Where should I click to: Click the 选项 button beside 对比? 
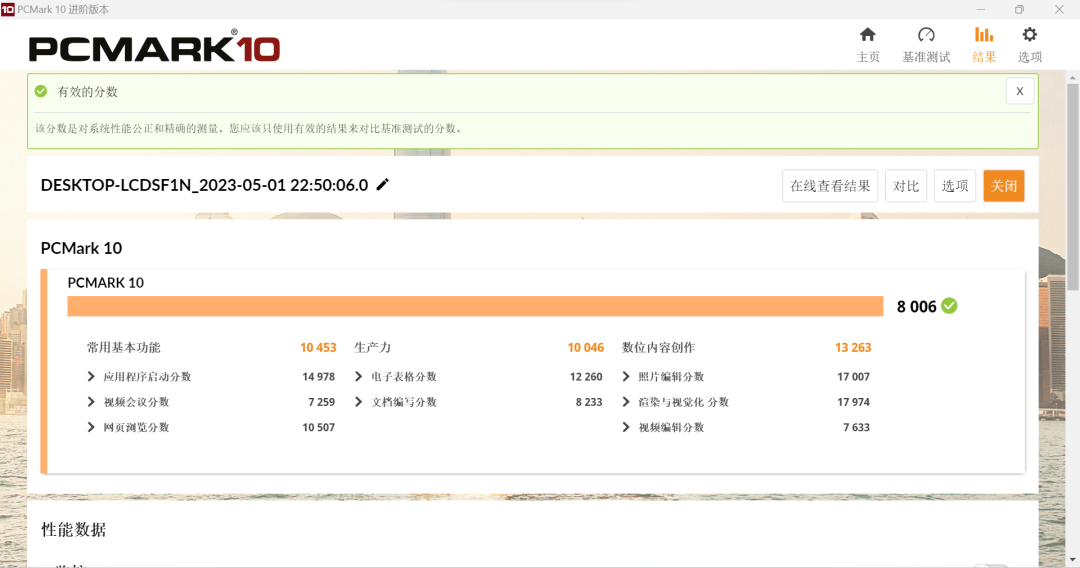[955, 186]
